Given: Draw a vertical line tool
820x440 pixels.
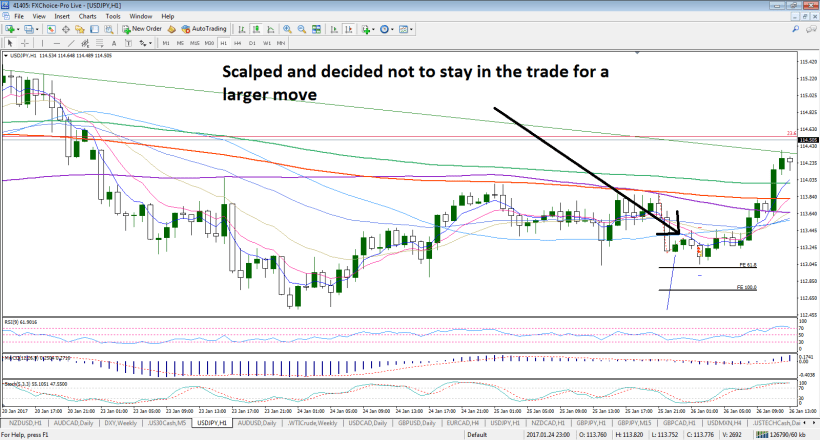Looking at the screenshot, I should tap(42, 43).
